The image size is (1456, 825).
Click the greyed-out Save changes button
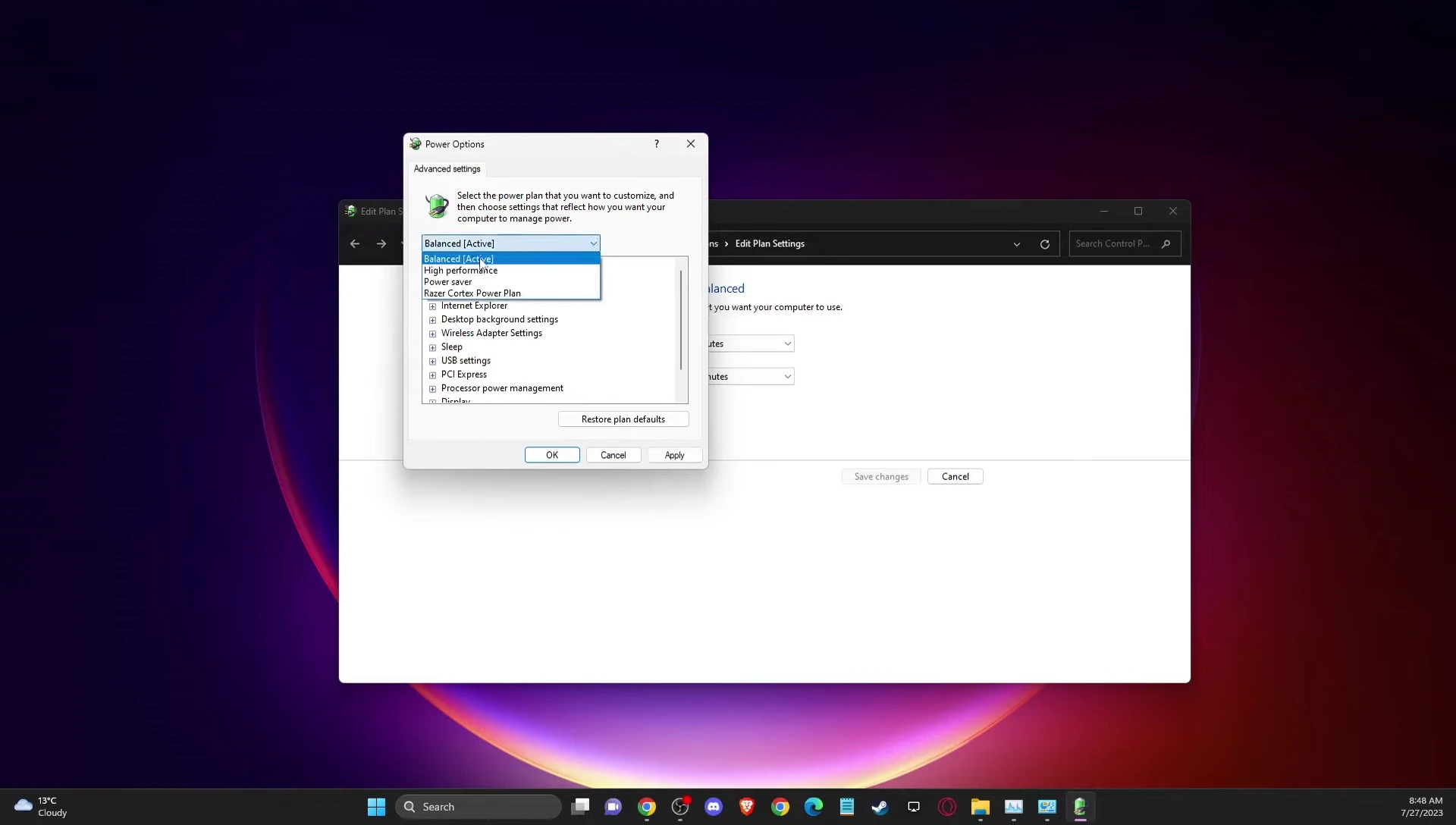(x=881, y=477)
